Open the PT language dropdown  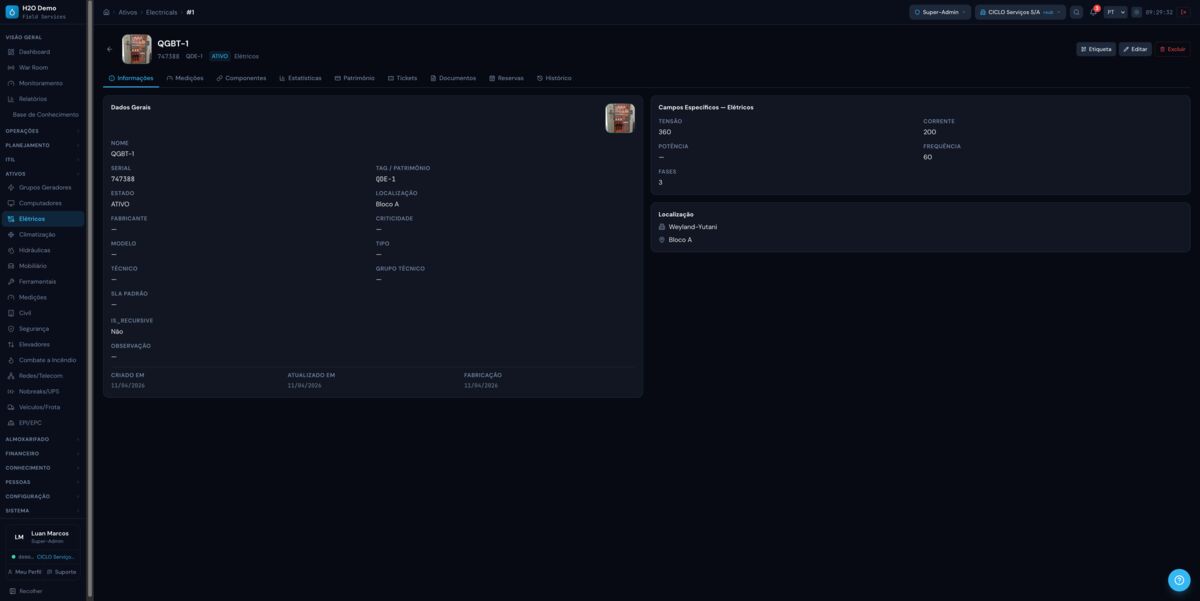tap(1115, 12)
